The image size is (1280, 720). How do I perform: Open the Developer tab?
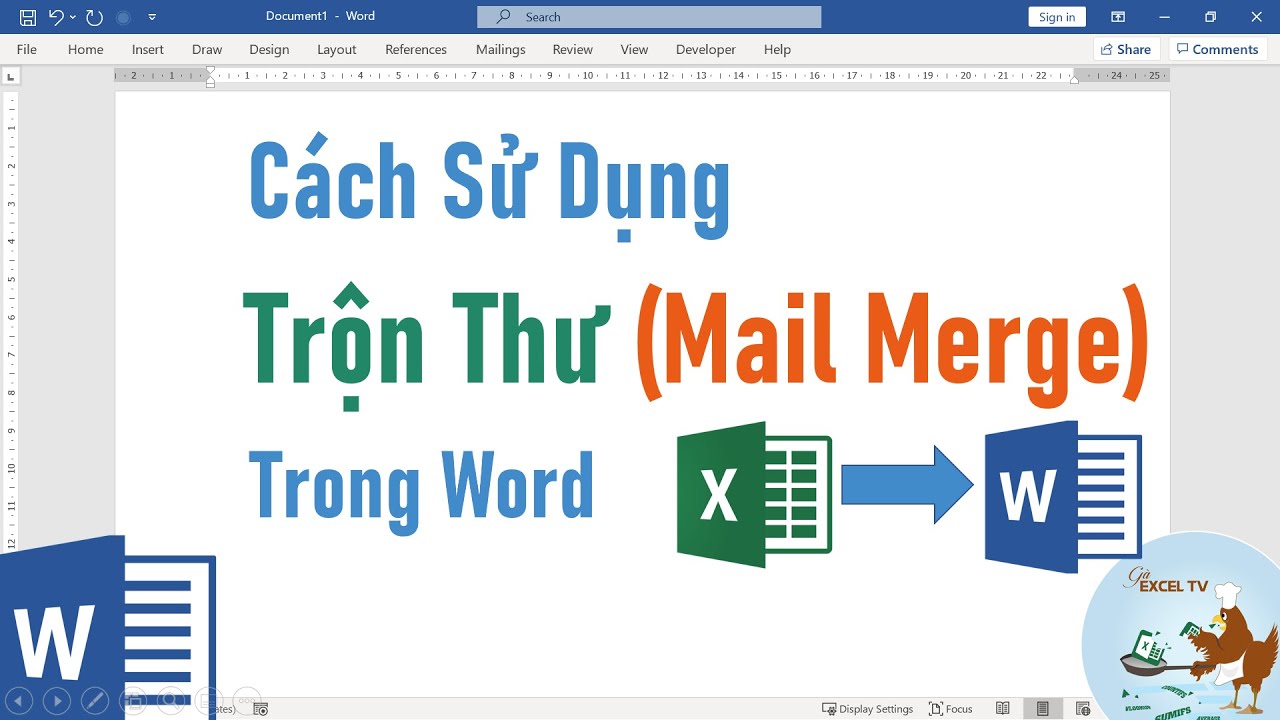706,49
